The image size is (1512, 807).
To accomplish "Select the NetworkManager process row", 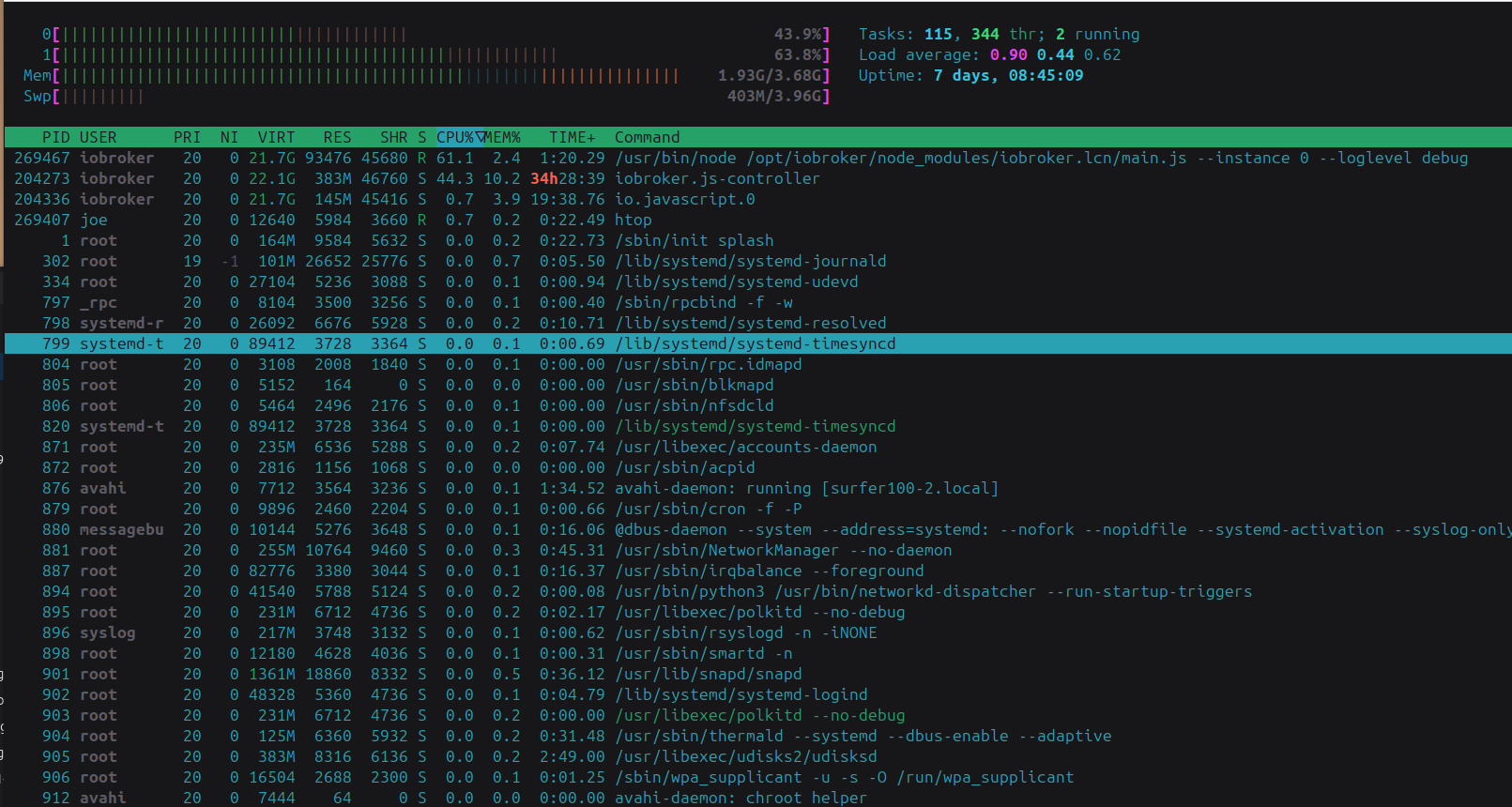I will point(757,550).
